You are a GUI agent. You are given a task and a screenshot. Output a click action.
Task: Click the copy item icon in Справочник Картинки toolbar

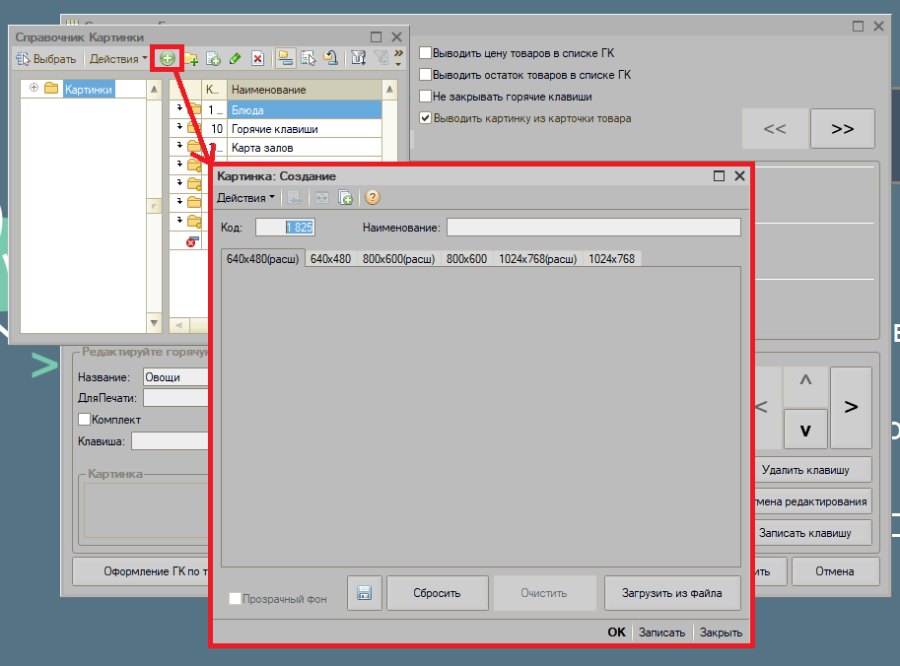tap(213, 59)
